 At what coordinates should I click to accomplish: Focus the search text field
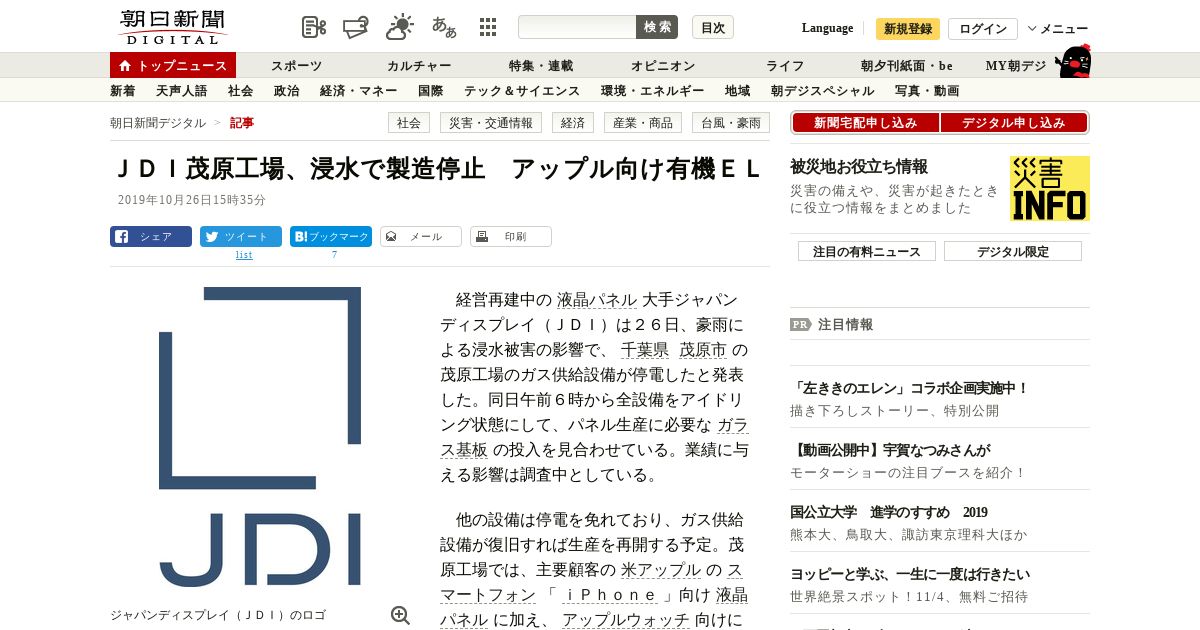pos(577,27)
